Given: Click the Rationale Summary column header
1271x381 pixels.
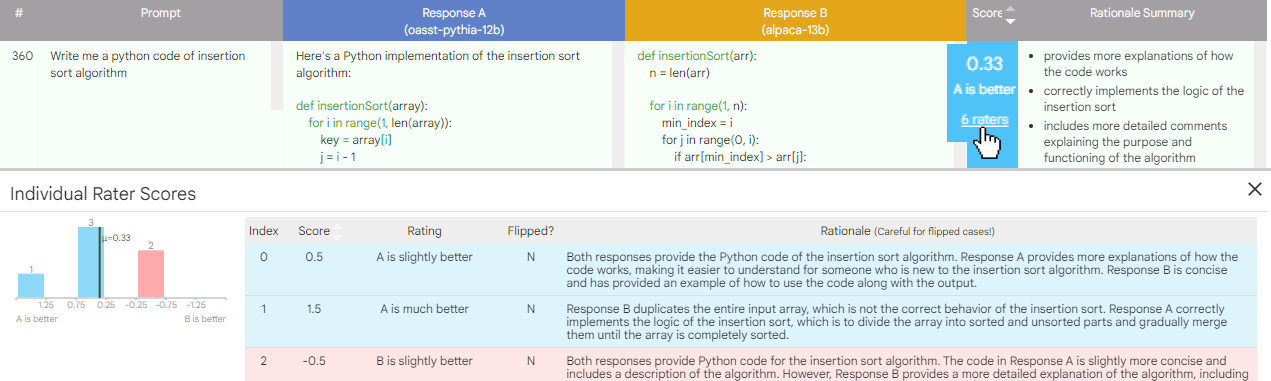Looking at the screenshot, I should 1141,14.
